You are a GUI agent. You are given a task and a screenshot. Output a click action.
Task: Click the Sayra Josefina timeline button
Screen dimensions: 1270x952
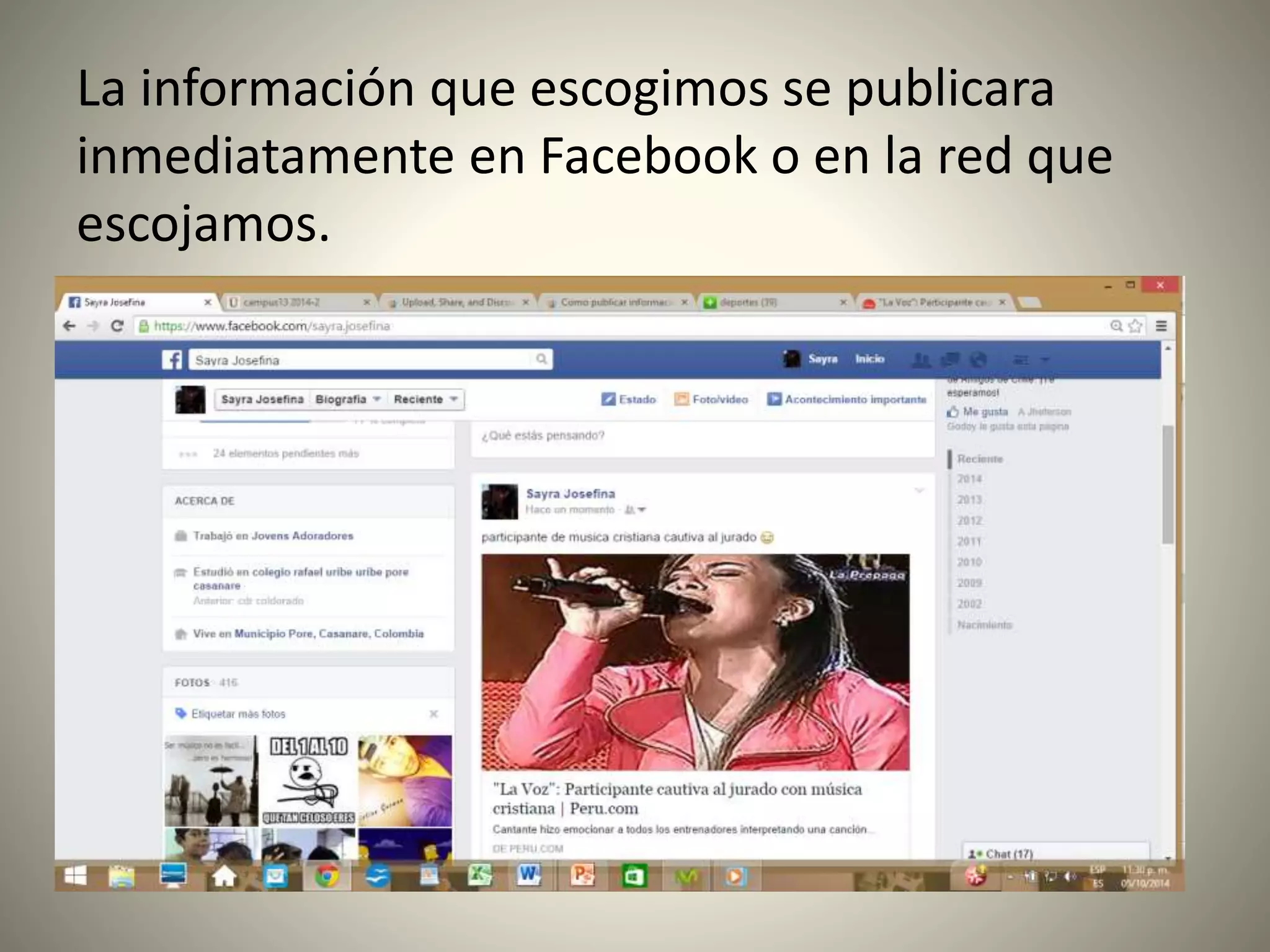pyautogui.click(x=262, y=399)
